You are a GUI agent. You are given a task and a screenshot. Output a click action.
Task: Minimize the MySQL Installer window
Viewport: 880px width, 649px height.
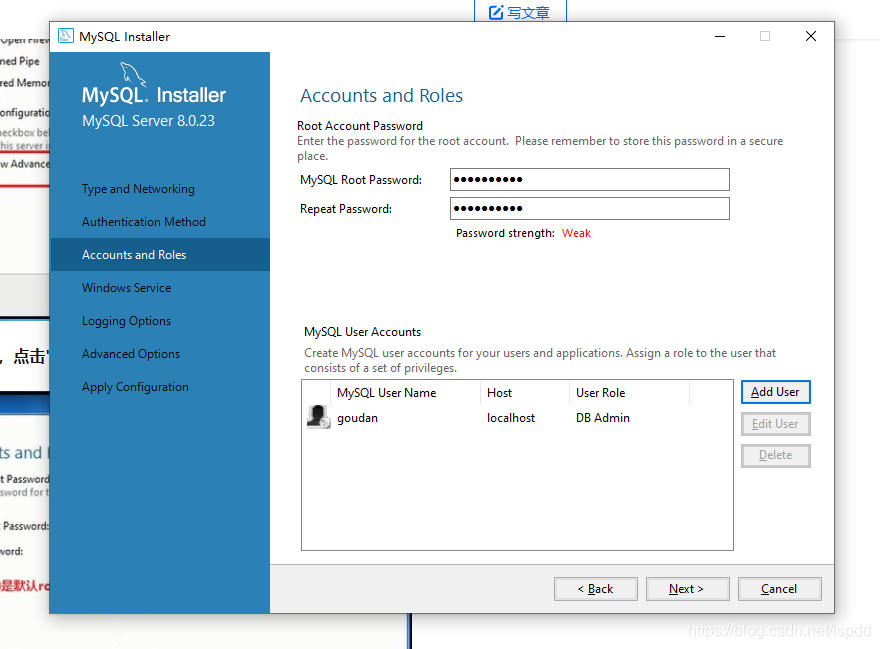click(x=720, y=36)
